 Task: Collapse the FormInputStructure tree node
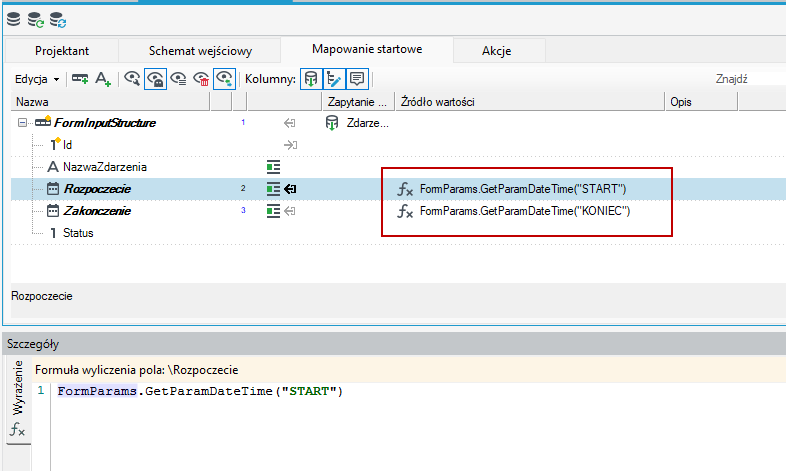point(22,123)
